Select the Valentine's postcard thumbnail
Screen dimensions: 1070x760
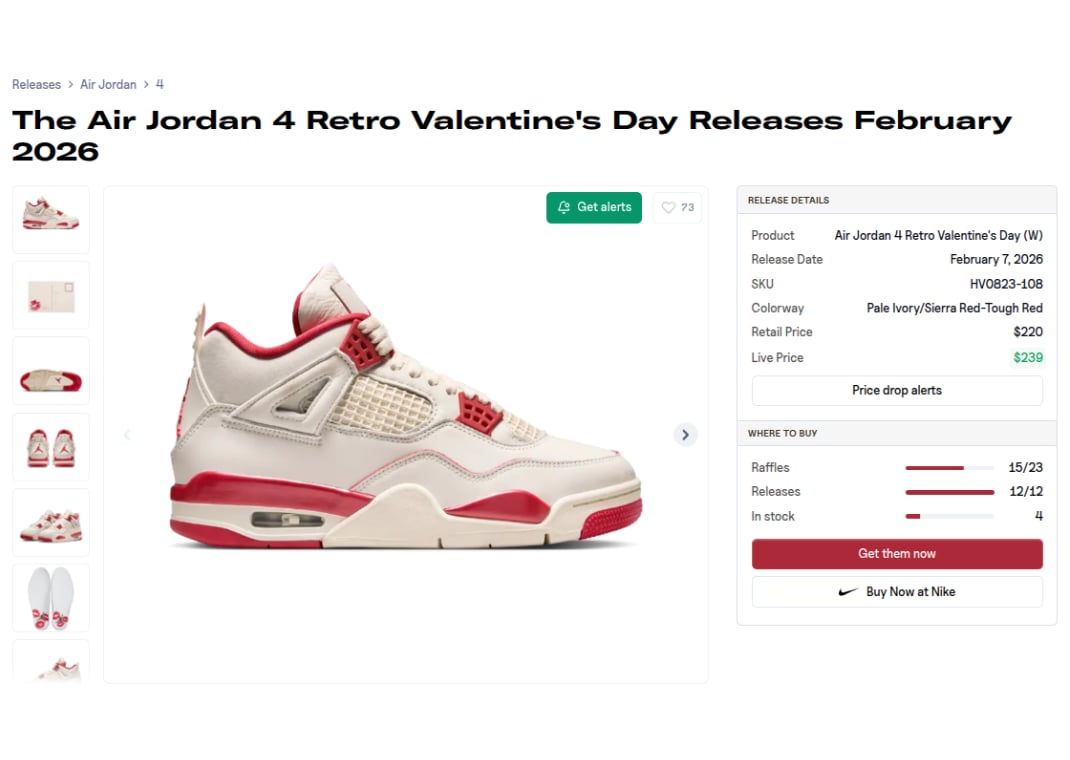click(x=50, y=294)
